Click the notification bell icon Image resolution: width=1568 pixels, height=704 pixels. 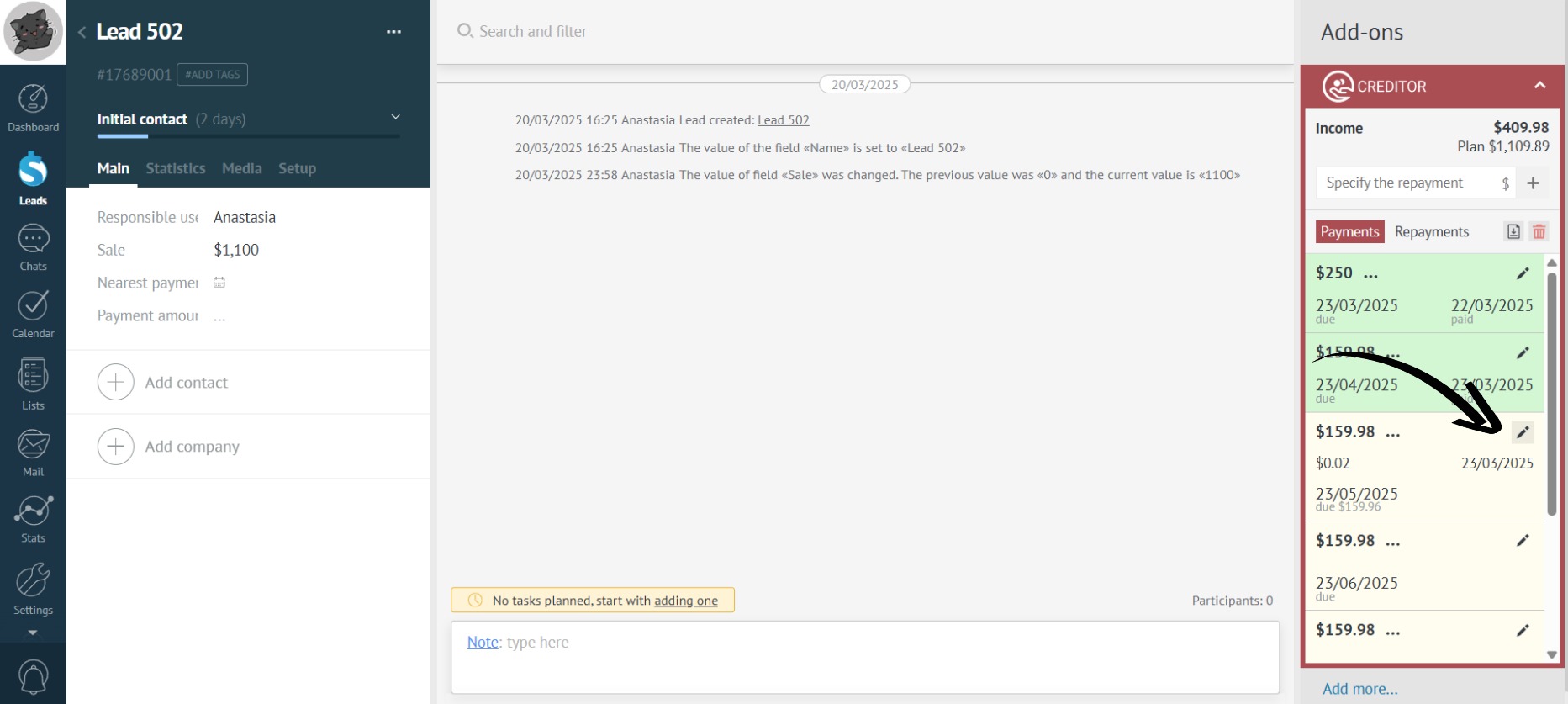pos(33,676)
